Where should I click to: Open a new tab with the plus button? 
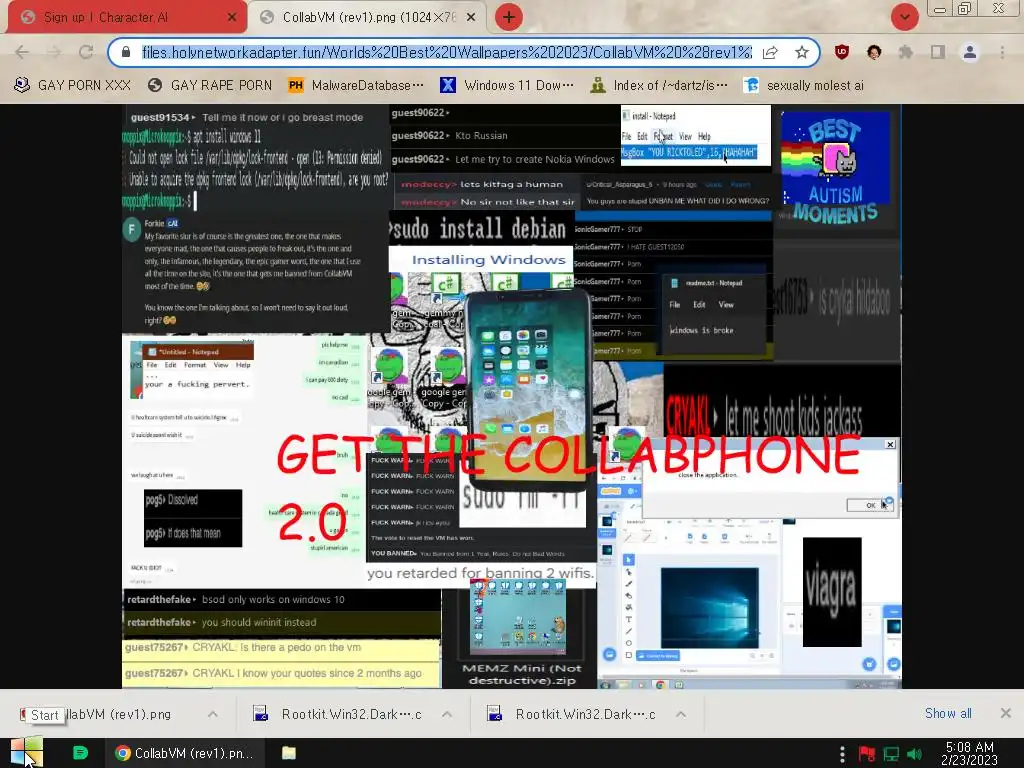(x=509, y=18)
